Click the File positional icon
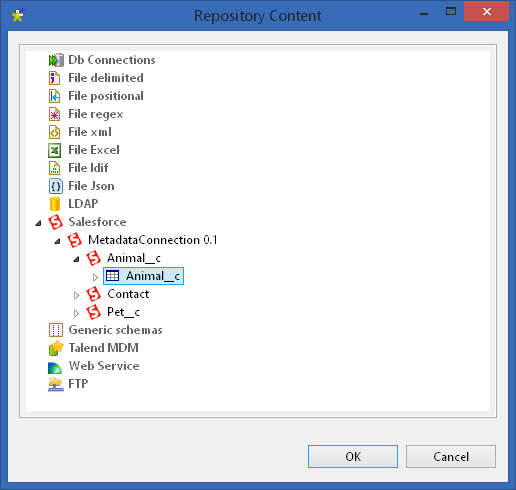516x490 pixels. (x=54, y=96)
